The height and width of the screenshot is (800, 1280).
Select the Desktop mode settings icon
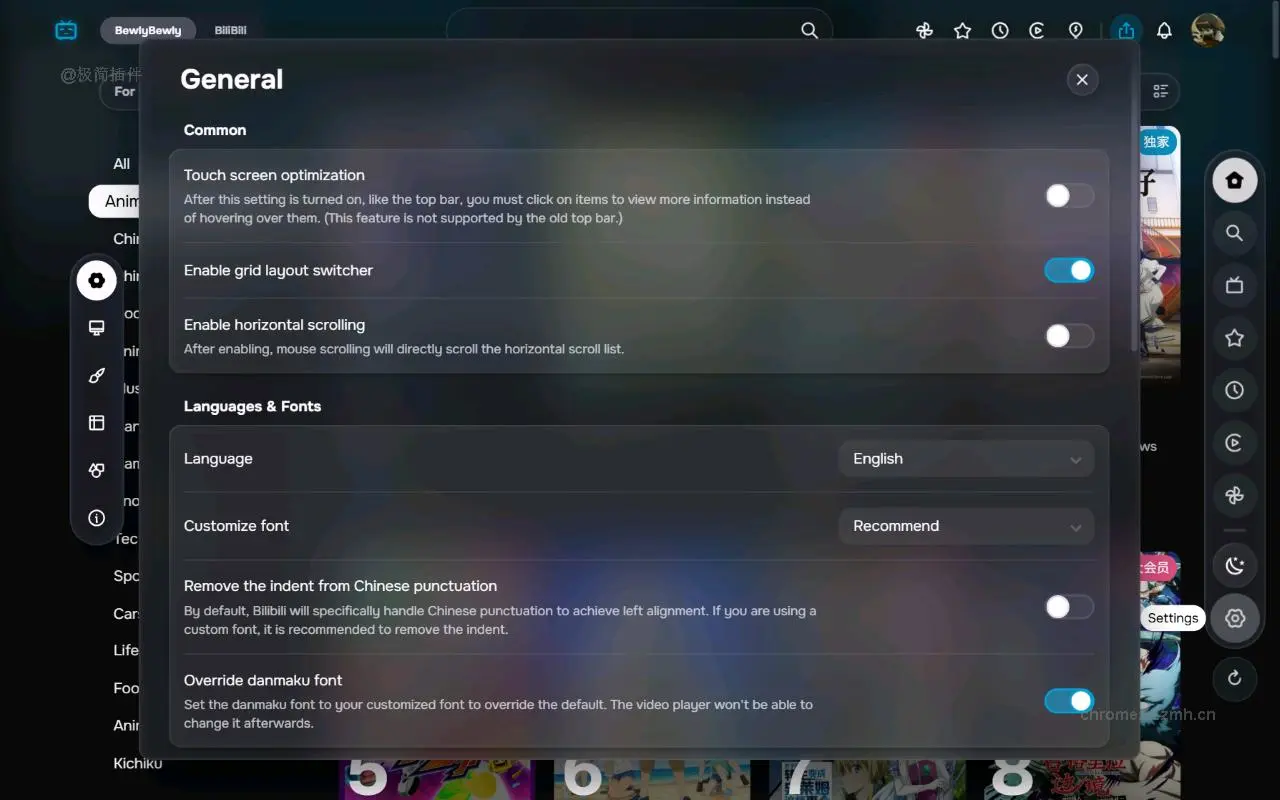[96, 327]
